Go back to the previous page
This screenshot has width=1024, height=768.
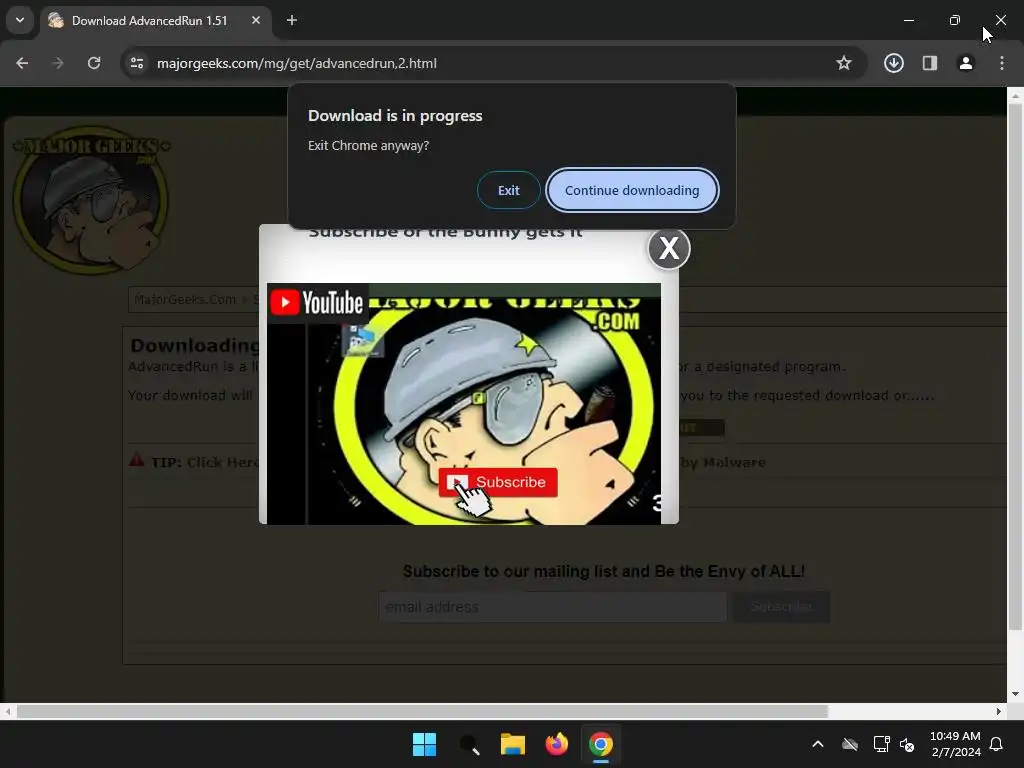coord(22,63)
